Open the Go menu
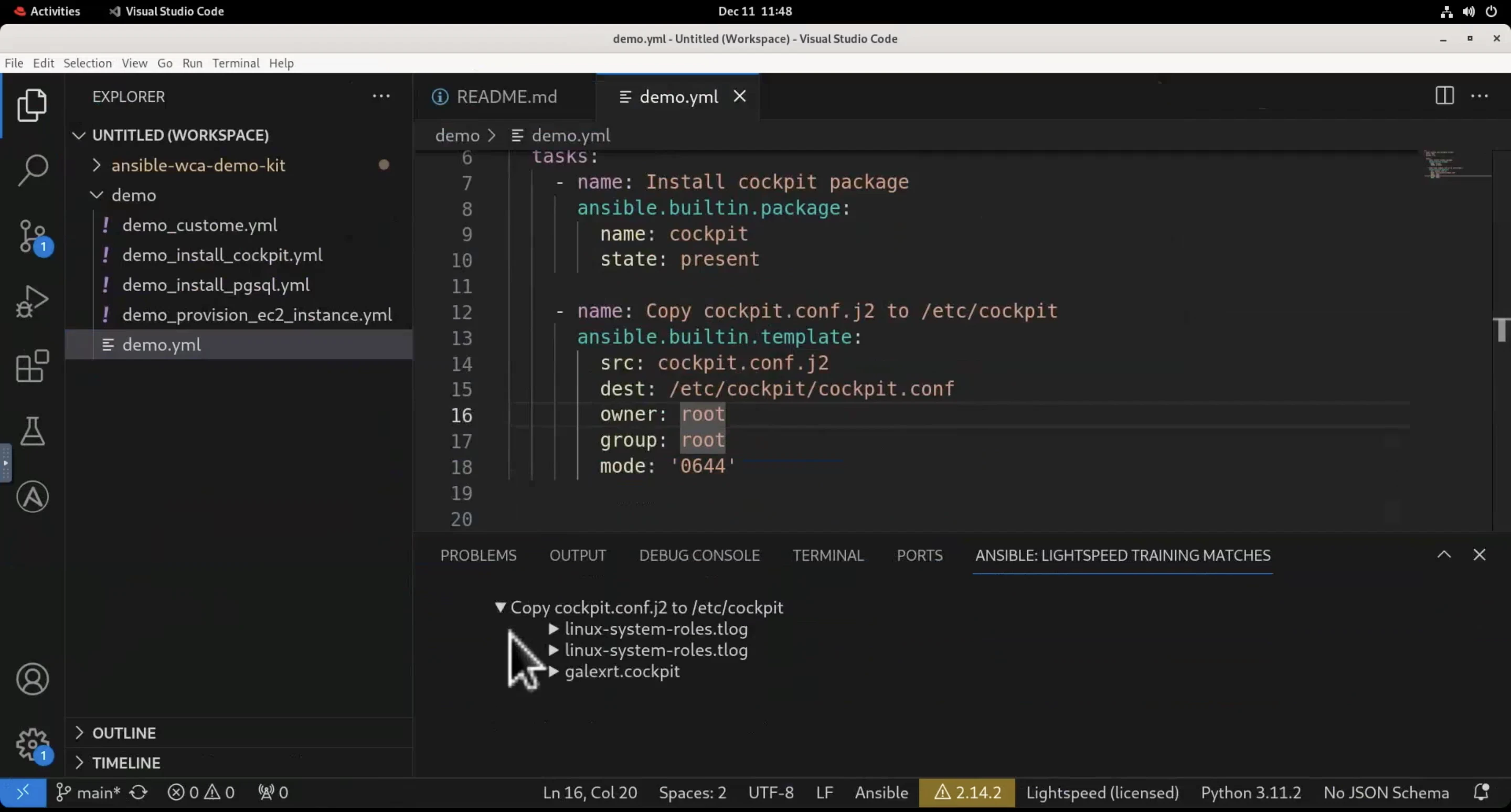The height and width of the screenshot is (812, 1511). point(165,63)
